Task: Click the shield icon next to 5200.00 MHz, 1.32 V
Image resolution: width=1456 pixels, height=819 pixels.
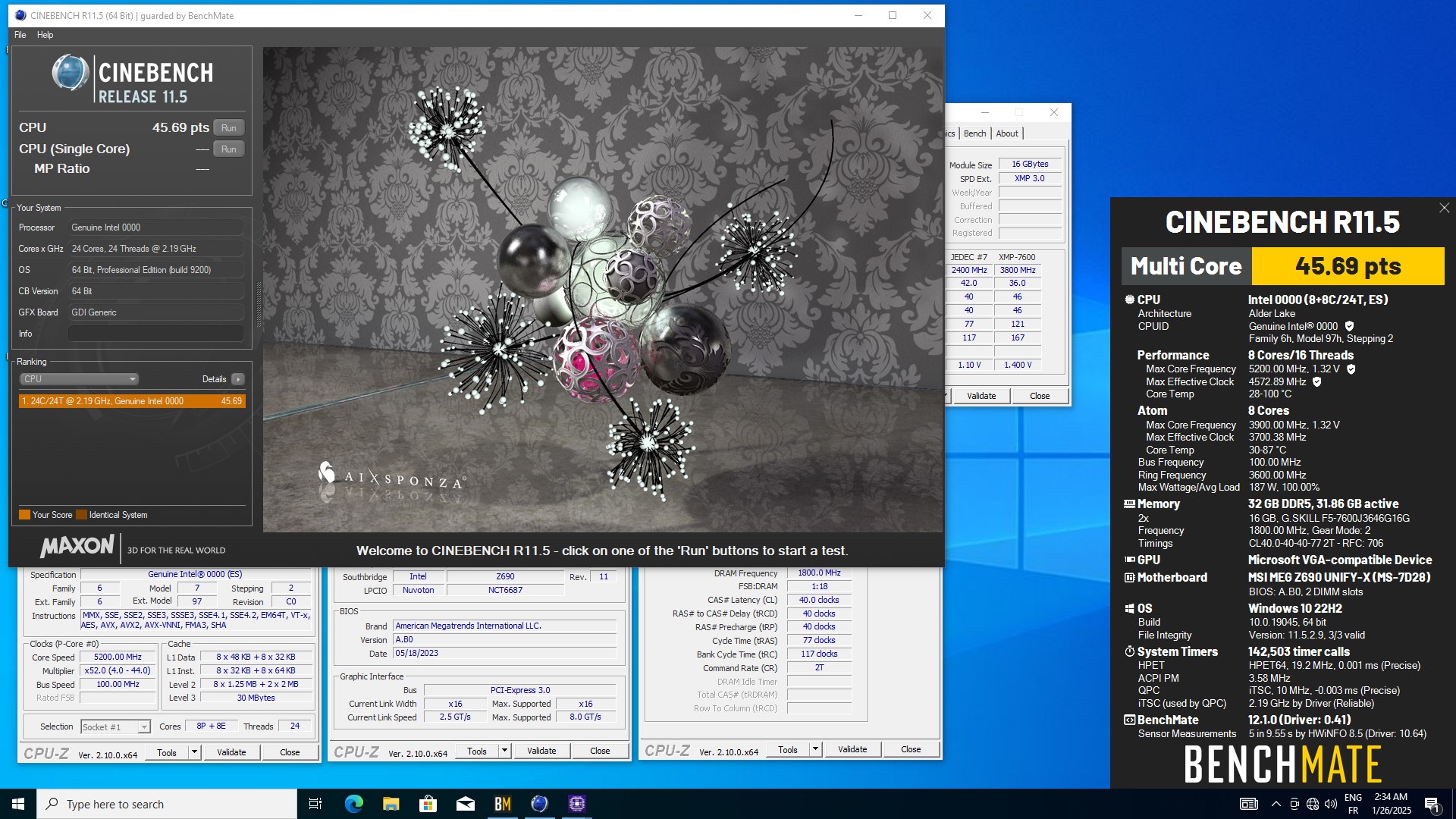Action: [x=1351, y=369]
